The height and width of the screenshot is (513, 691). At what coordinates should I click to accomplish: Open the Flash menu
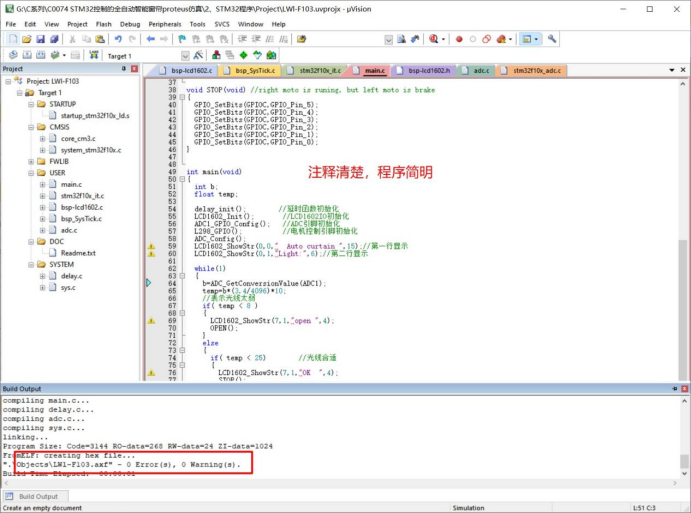104,24
